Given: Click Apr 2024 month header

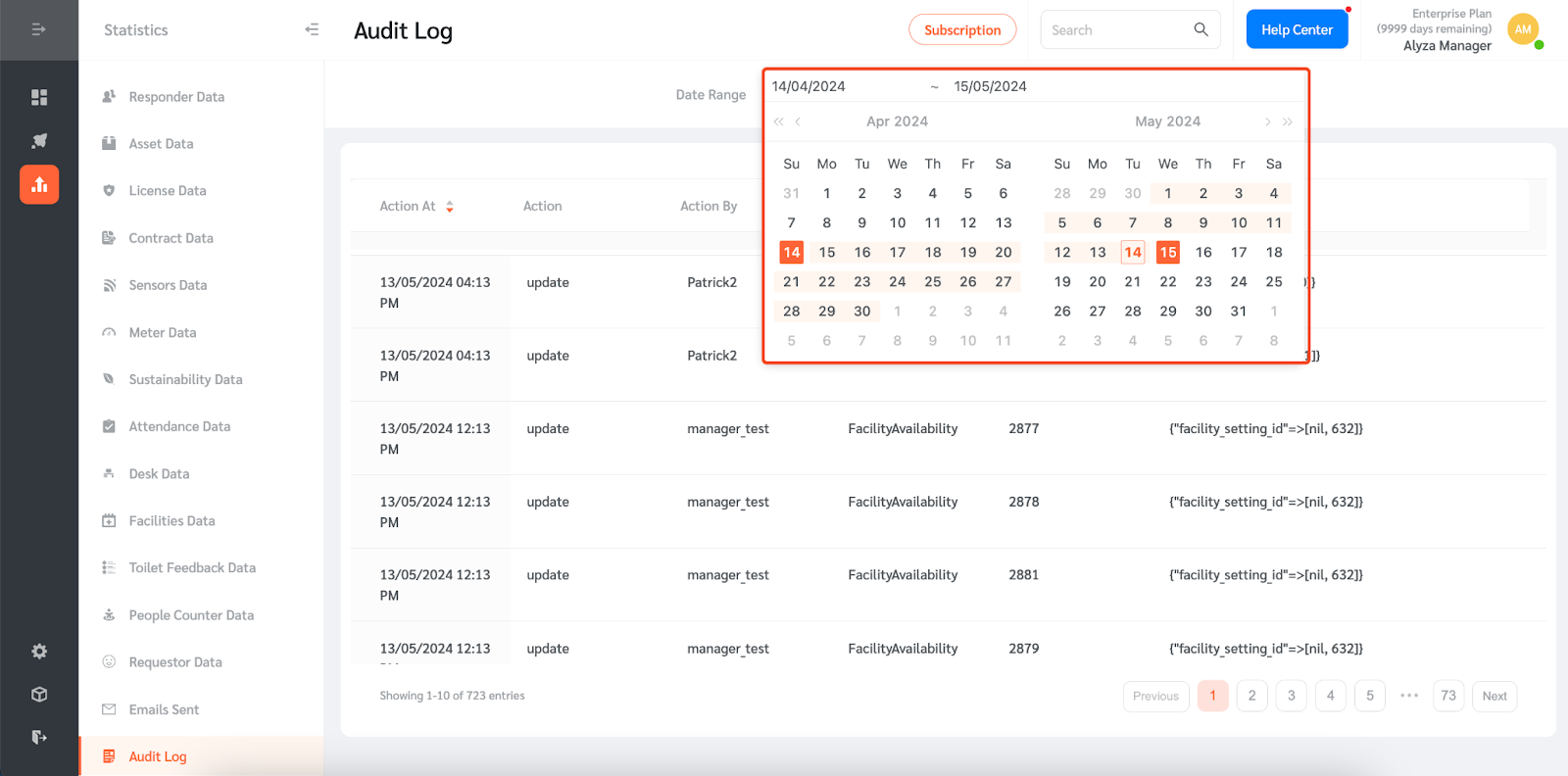Looking at the screenshot, I should tap(897, 121).
